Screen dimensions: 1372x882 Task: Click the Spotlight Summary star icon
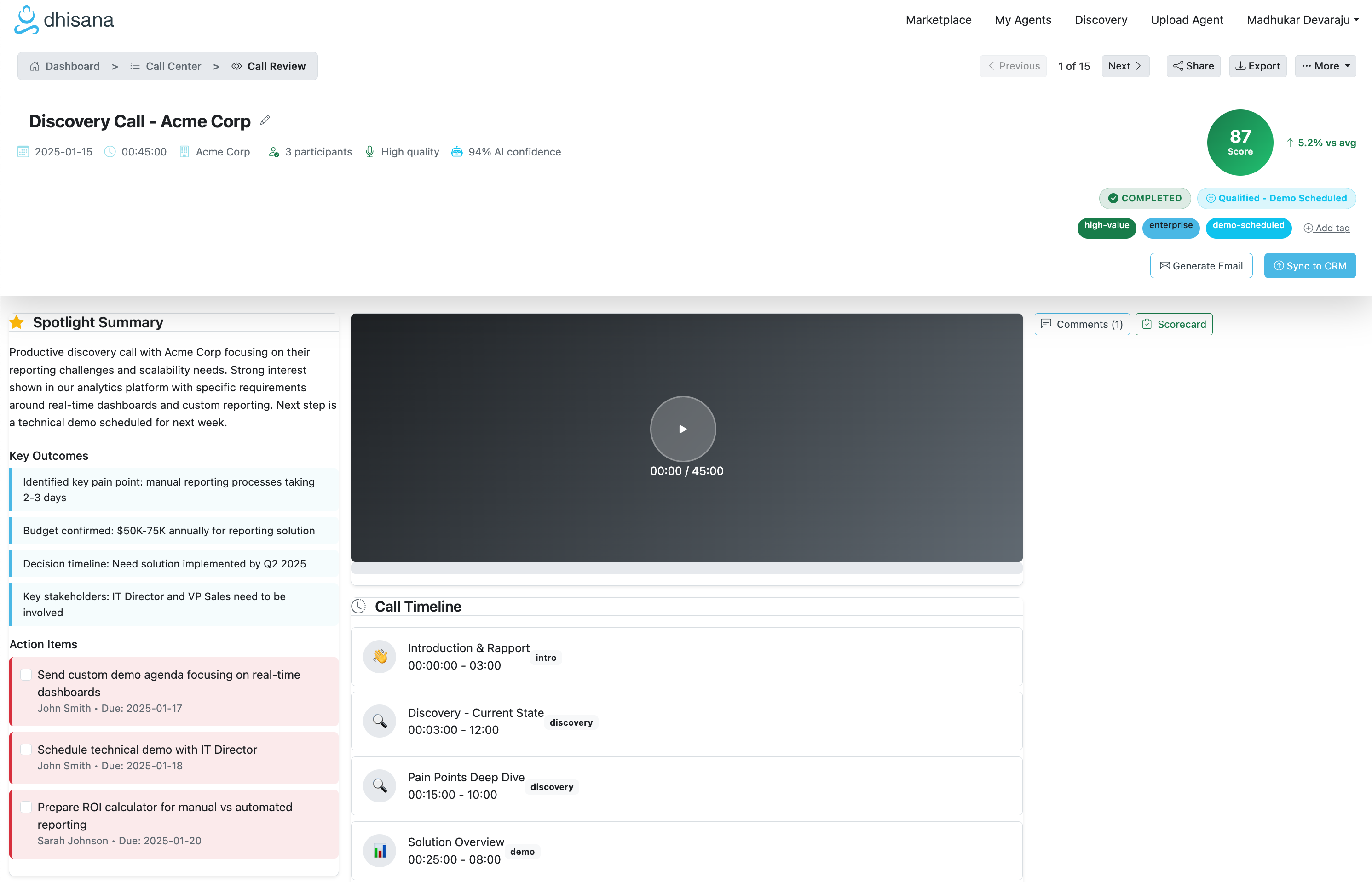tap(17, 322)
